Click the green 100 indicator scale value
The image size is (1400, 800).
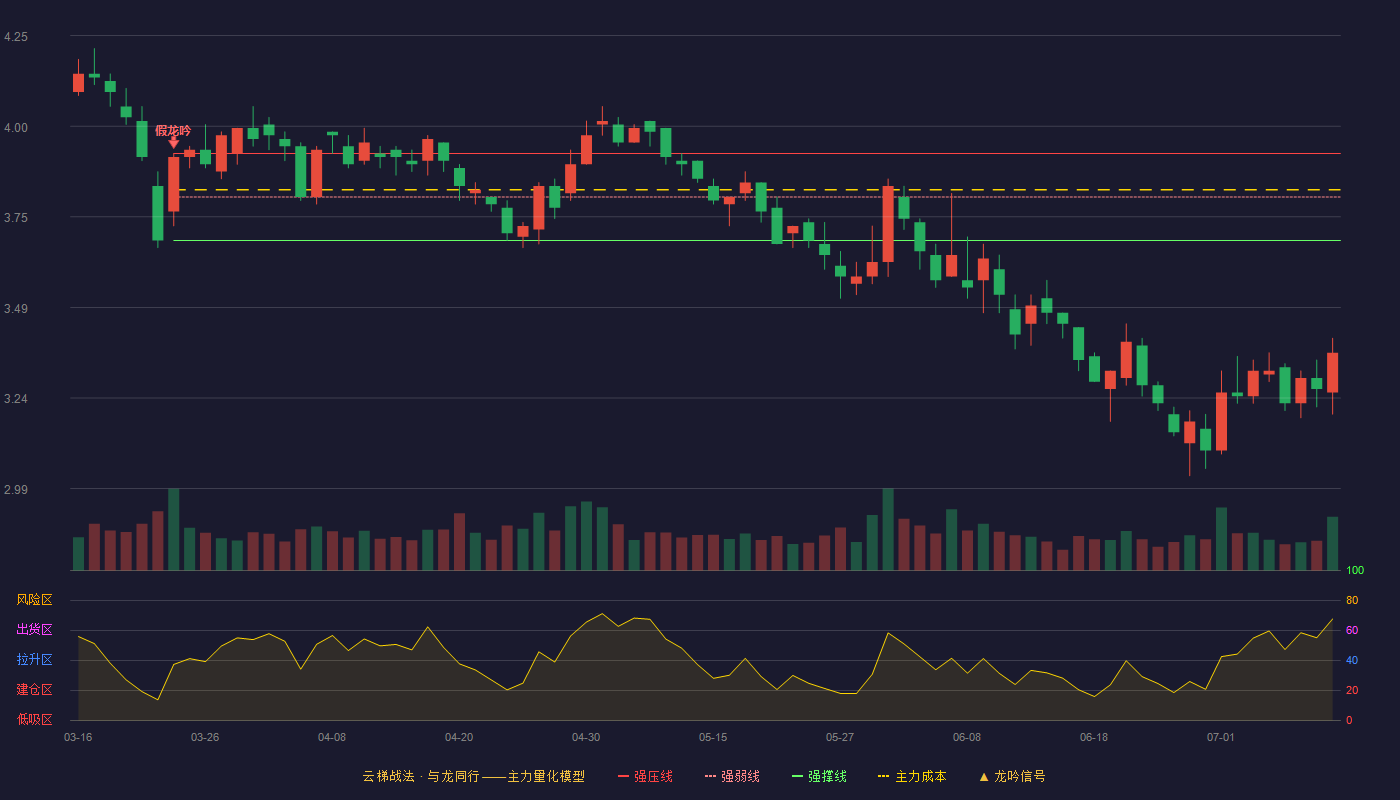1355,571
